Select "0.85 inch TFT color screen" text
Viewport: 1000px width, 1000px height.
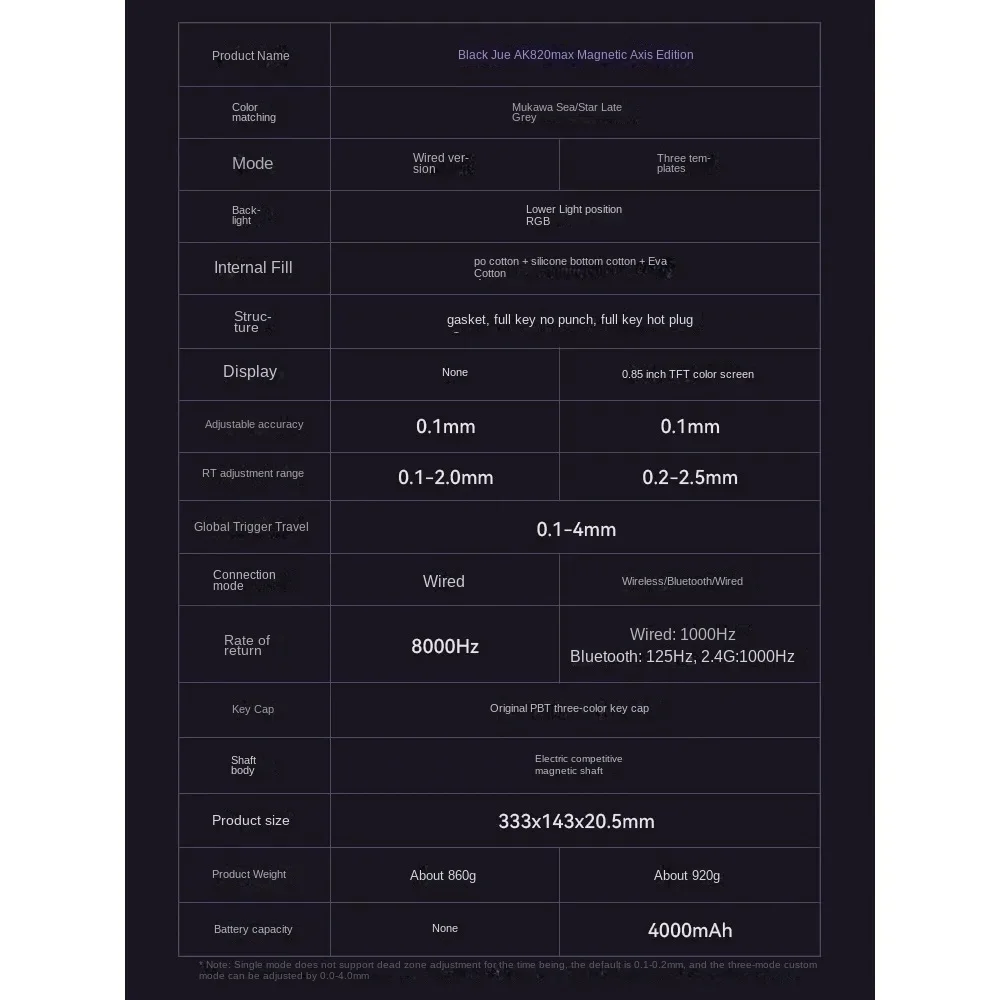[x=688, y=374]
